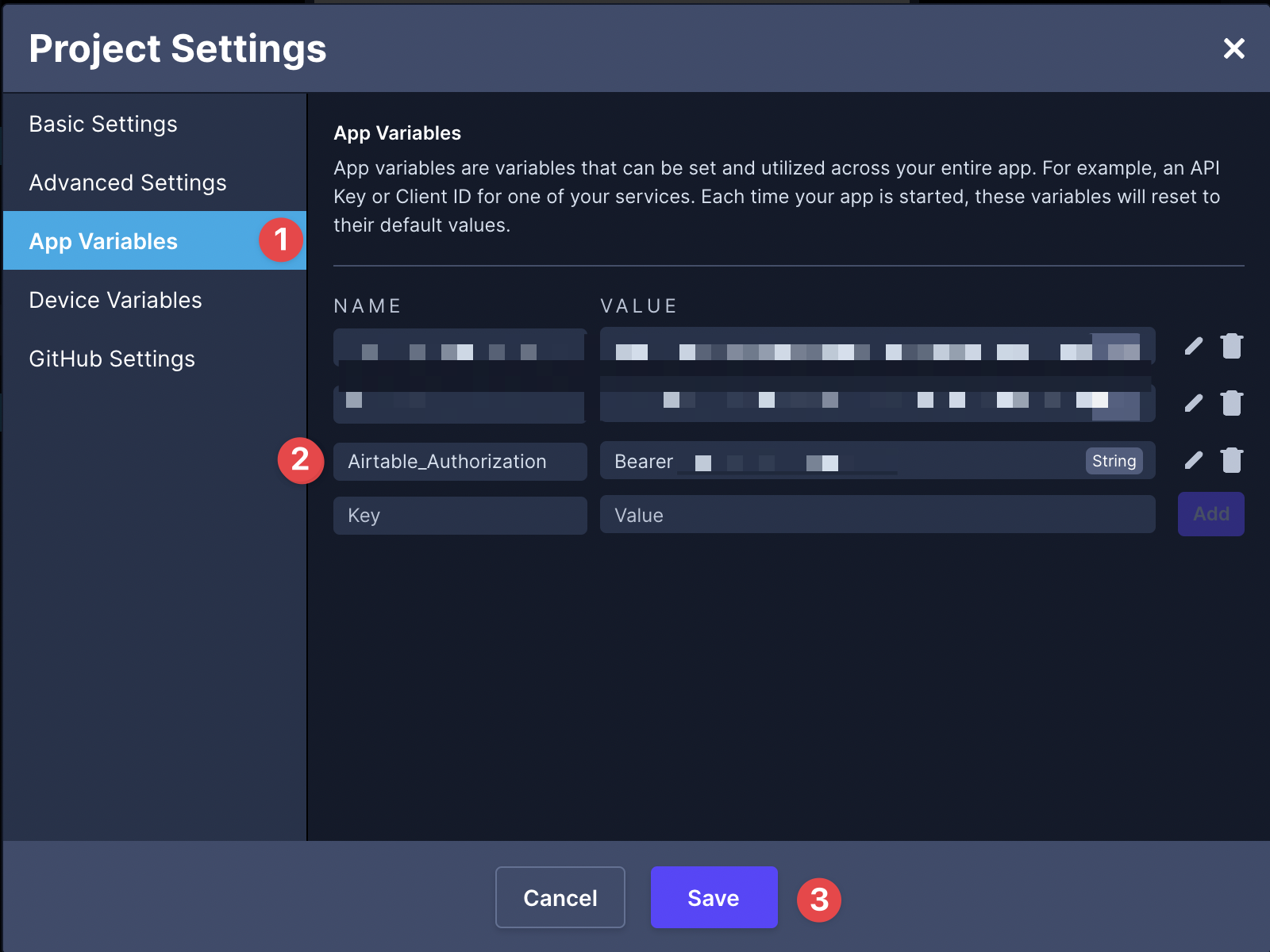The height and width of the screenshot is (952, 1270).
Task: Select the App Variables tab
Action: tap(155, 240)
